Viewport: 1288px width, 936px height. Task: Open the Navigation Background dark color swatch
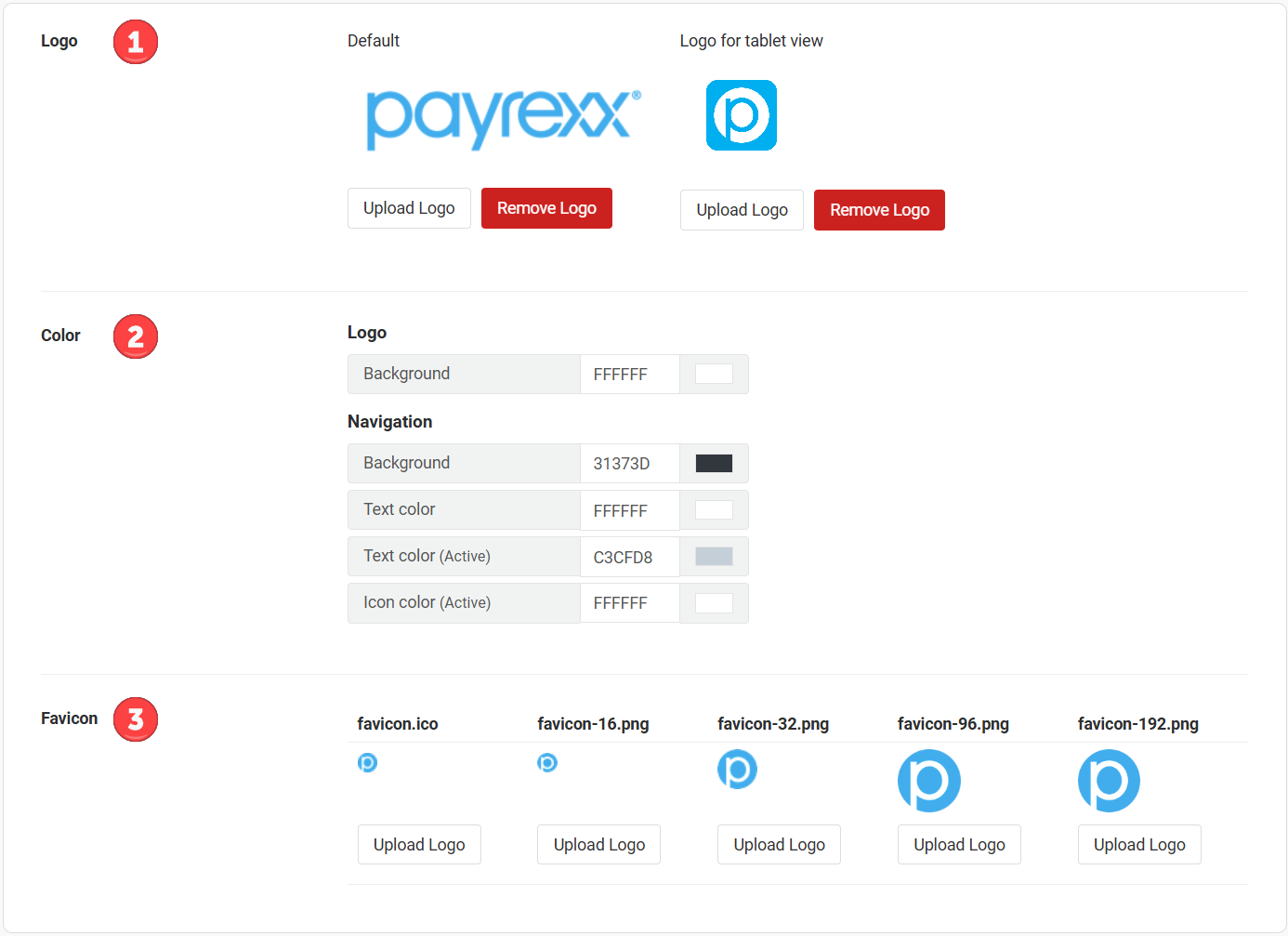pyautogui.click(x=714, y=463)
